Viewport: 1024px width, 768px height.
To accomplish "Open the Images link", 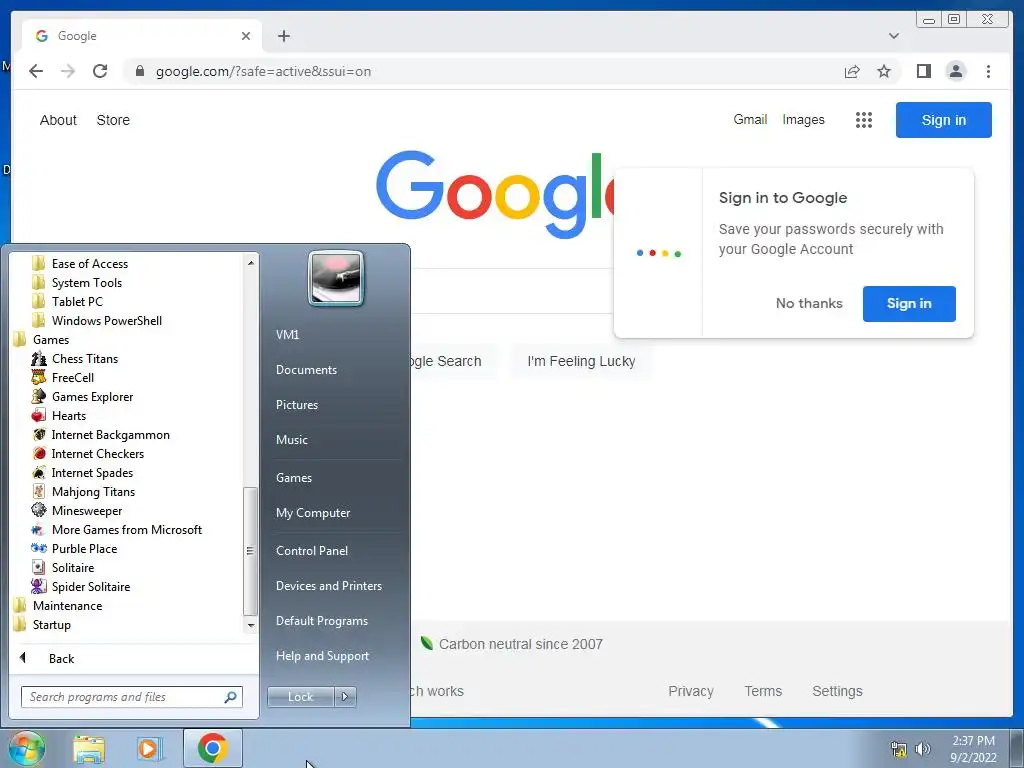I will point(803,120).
